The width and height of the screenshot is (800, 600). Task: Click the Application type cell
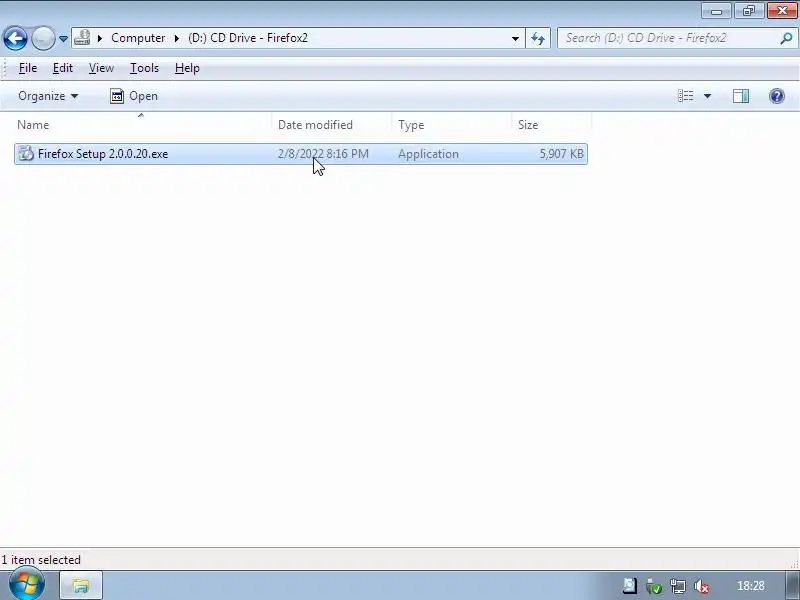click(428, 154)
